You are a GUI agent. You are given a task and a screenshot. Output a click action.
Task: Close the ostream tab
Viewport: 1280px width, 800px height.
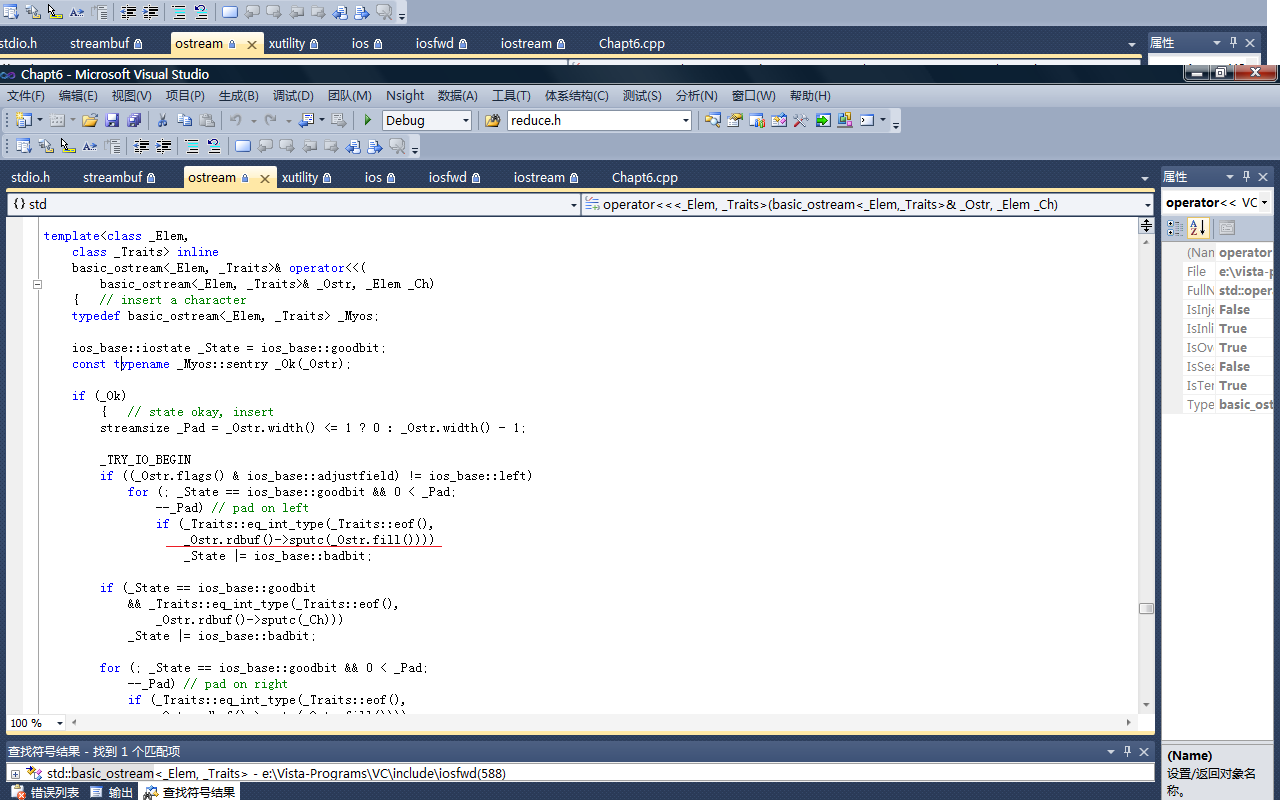point(265,178)
